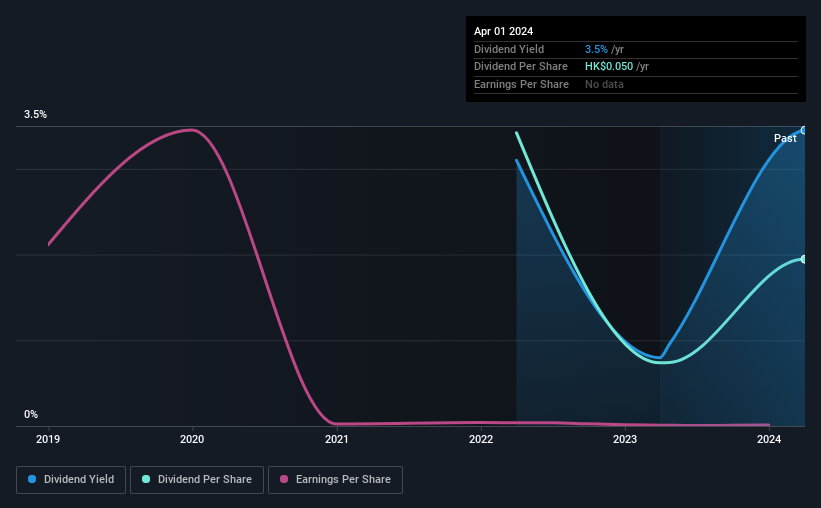Click the blue Dividend Yield legend dot
Image resolution: width=821 pixels, height=508 pixels.
32,479
